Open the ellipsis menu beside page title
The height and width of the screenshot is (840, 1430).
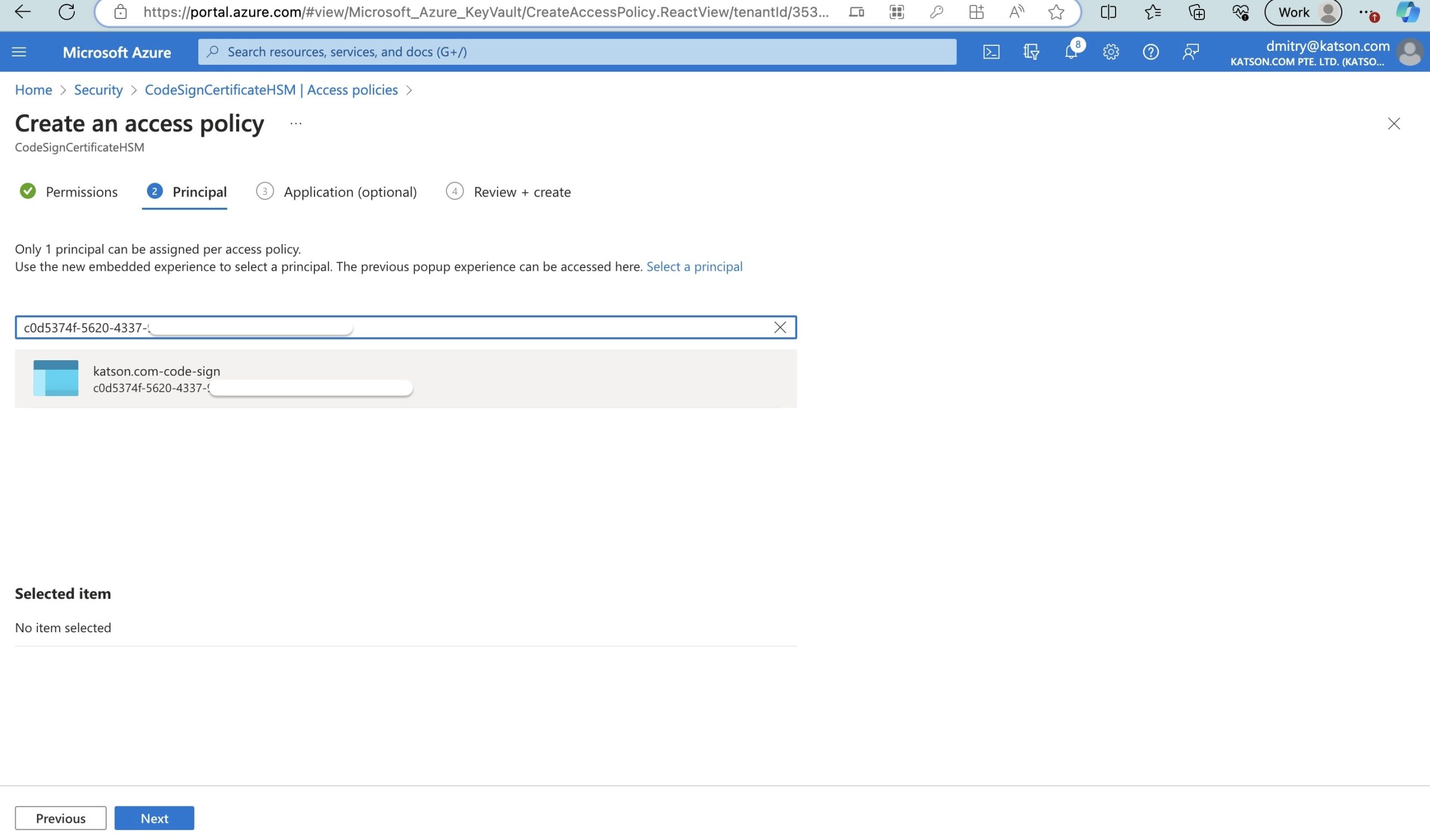pos(295,124)
